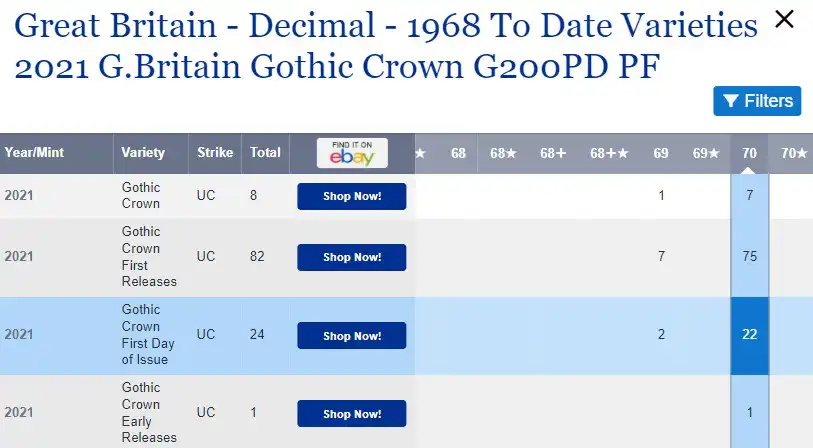Select the grade 70 column header
The image size is (813, 448).
click(x=749, y=153)
